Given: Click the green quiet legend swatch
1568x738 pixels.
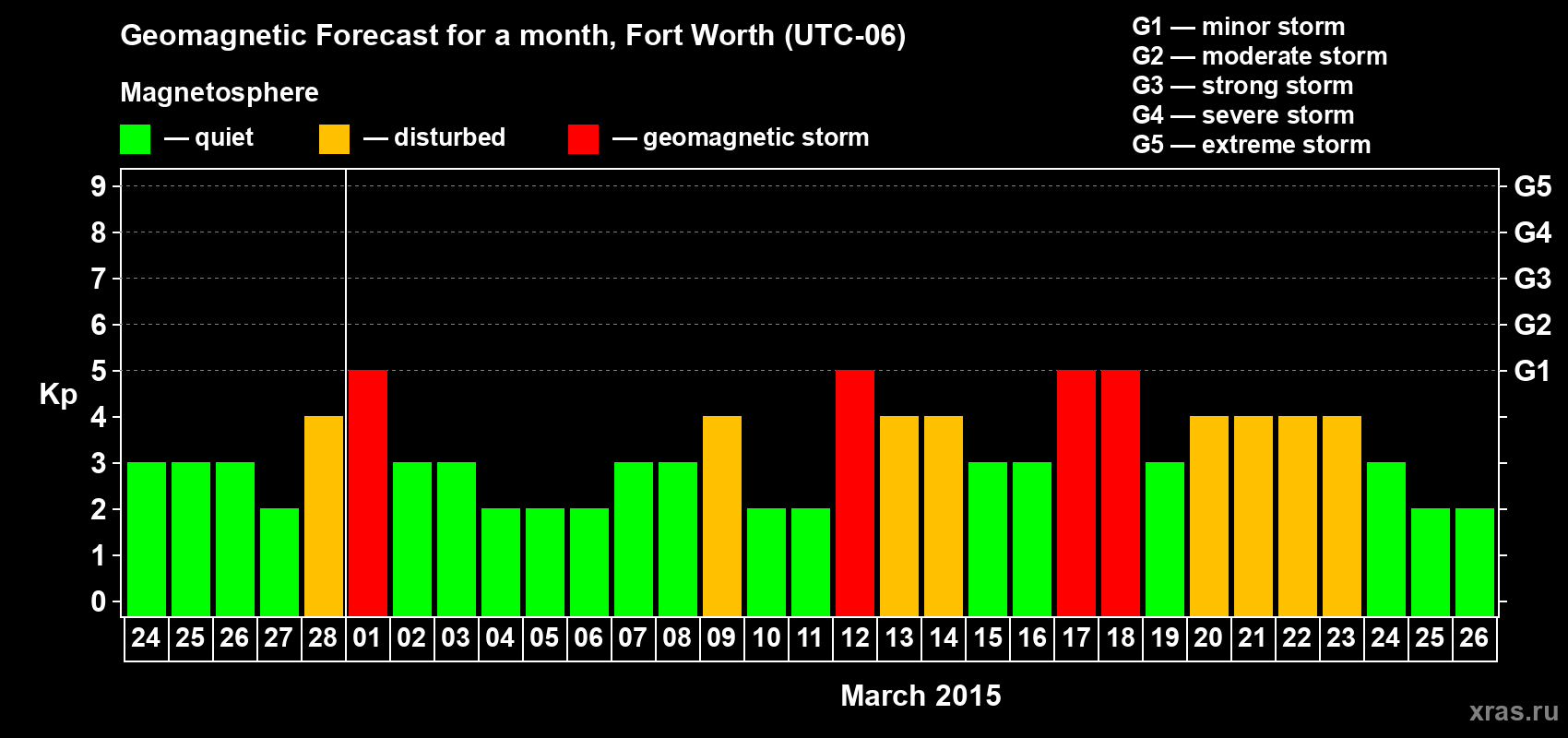Looking at the screenshot, I should pos(136,139).
